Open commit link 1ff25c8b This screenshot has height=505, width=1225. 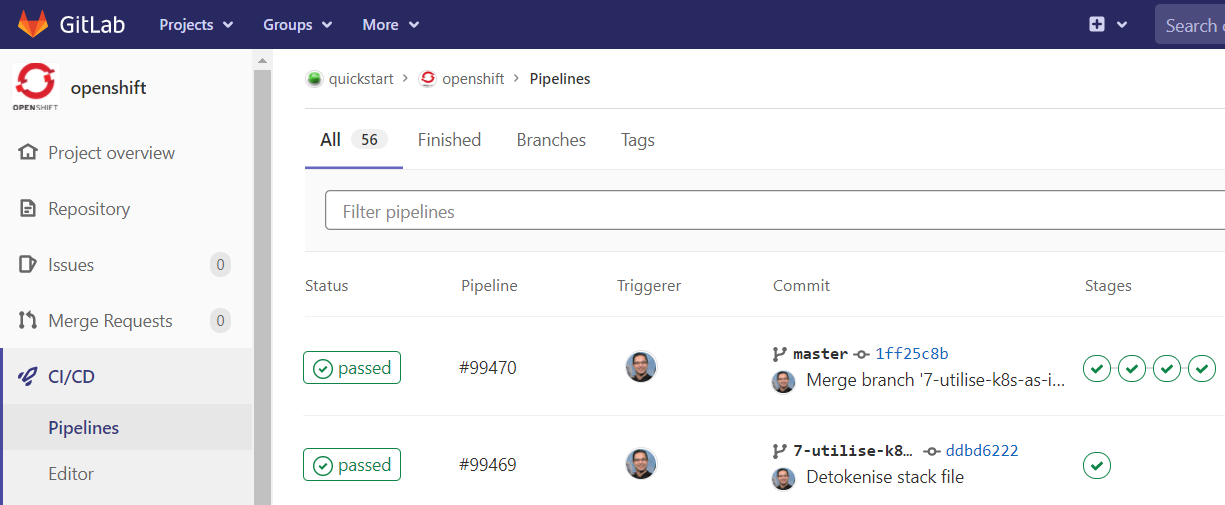point(911,353)
